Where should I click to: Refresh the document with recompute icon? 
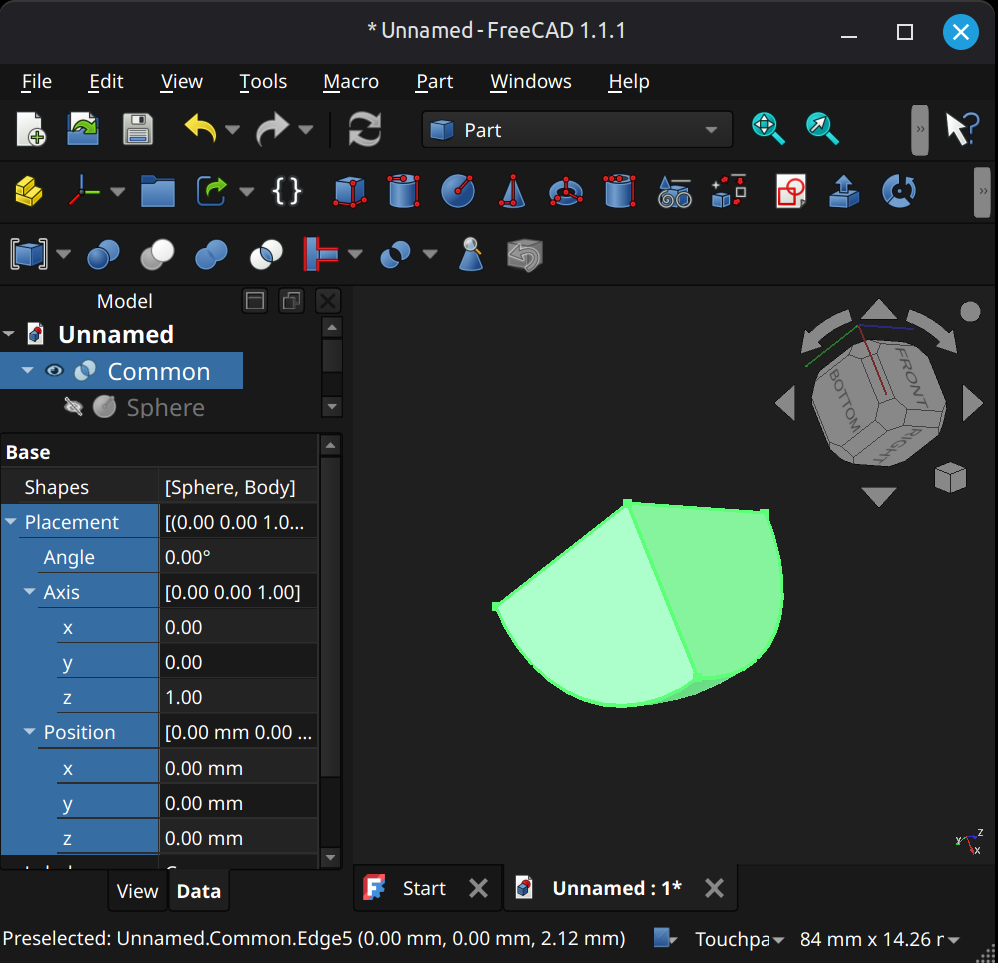pos(365,129)
